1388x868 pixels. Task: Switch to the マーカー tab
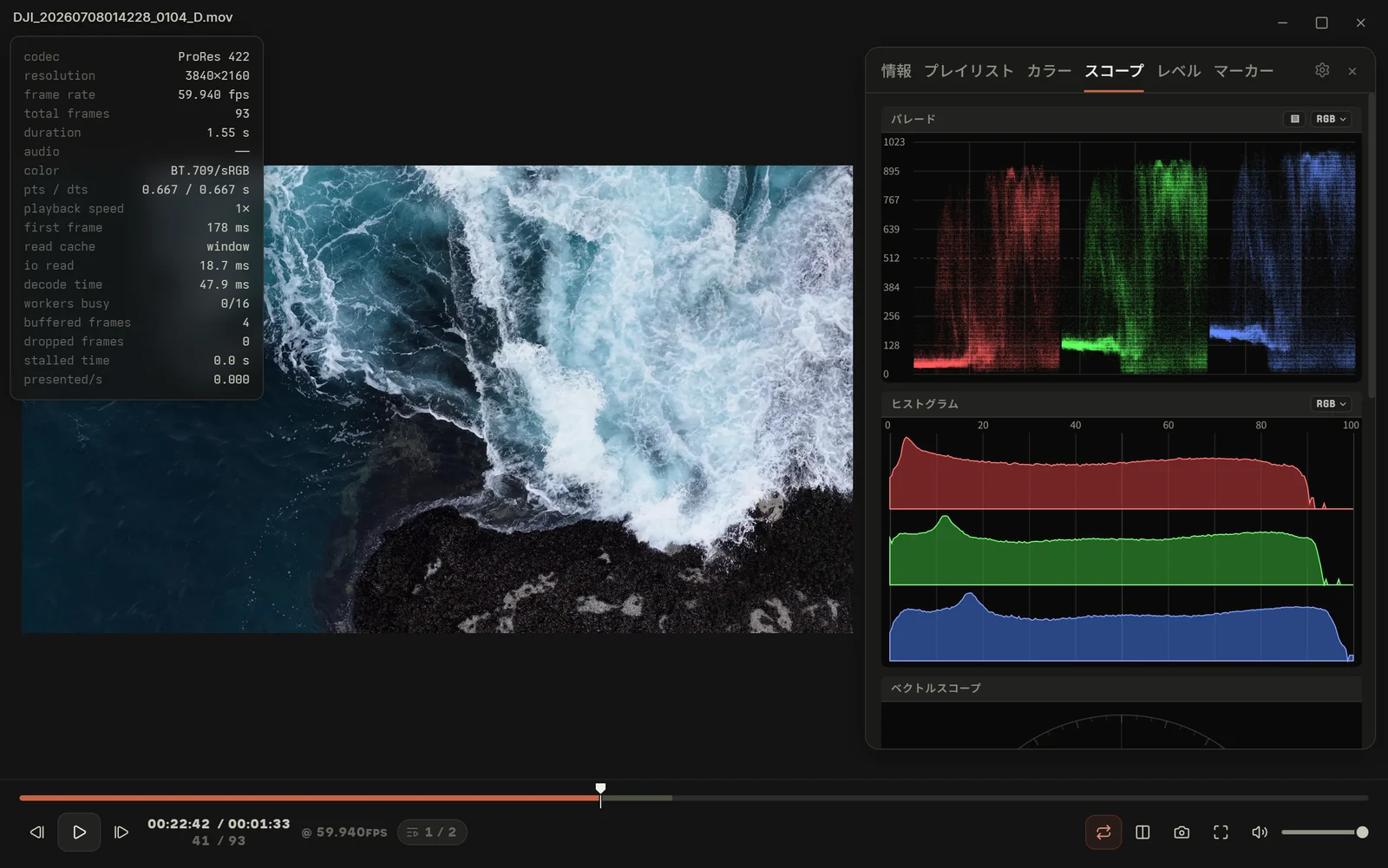[1243, 71]
